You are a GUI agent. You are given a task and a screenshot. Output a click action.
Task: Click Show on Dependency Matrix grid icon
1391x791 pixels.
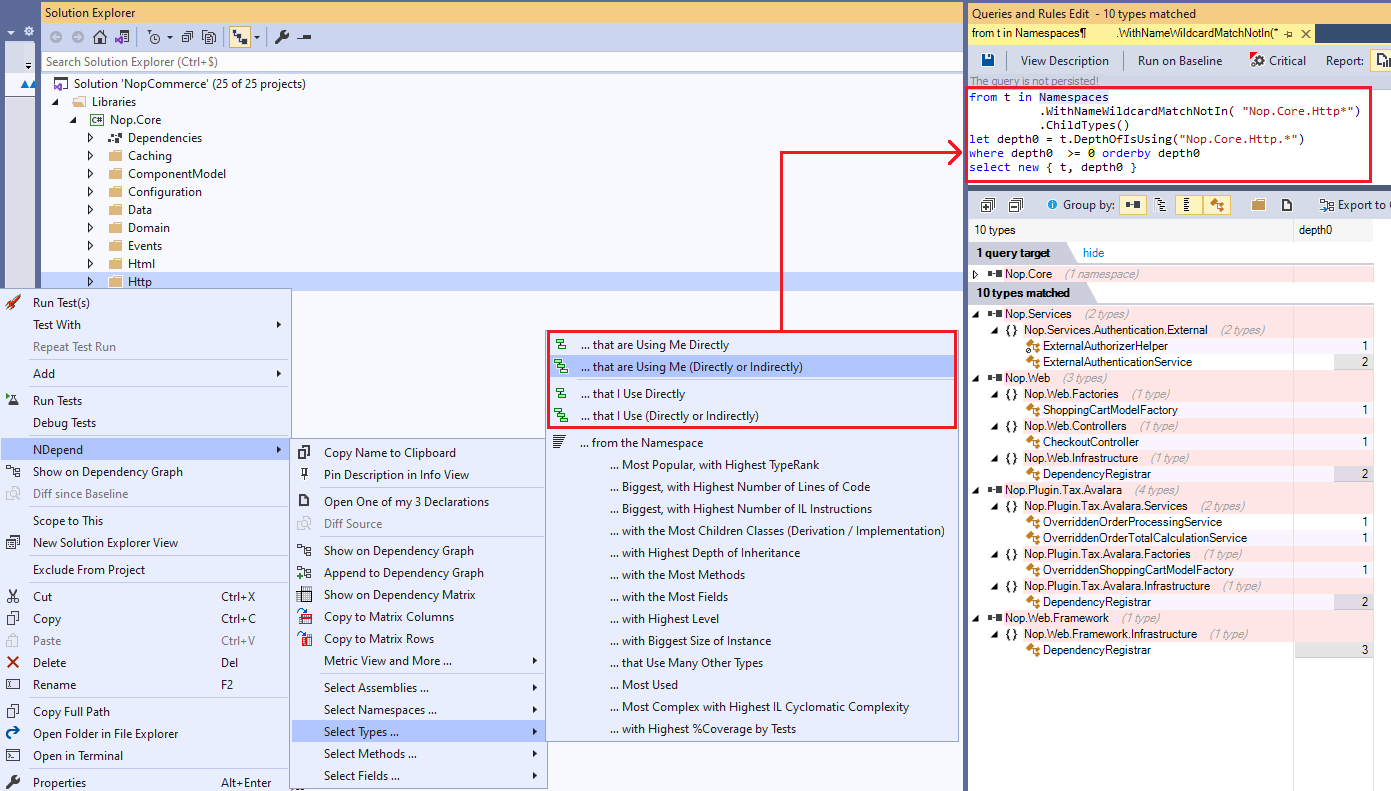coord(304,594)
